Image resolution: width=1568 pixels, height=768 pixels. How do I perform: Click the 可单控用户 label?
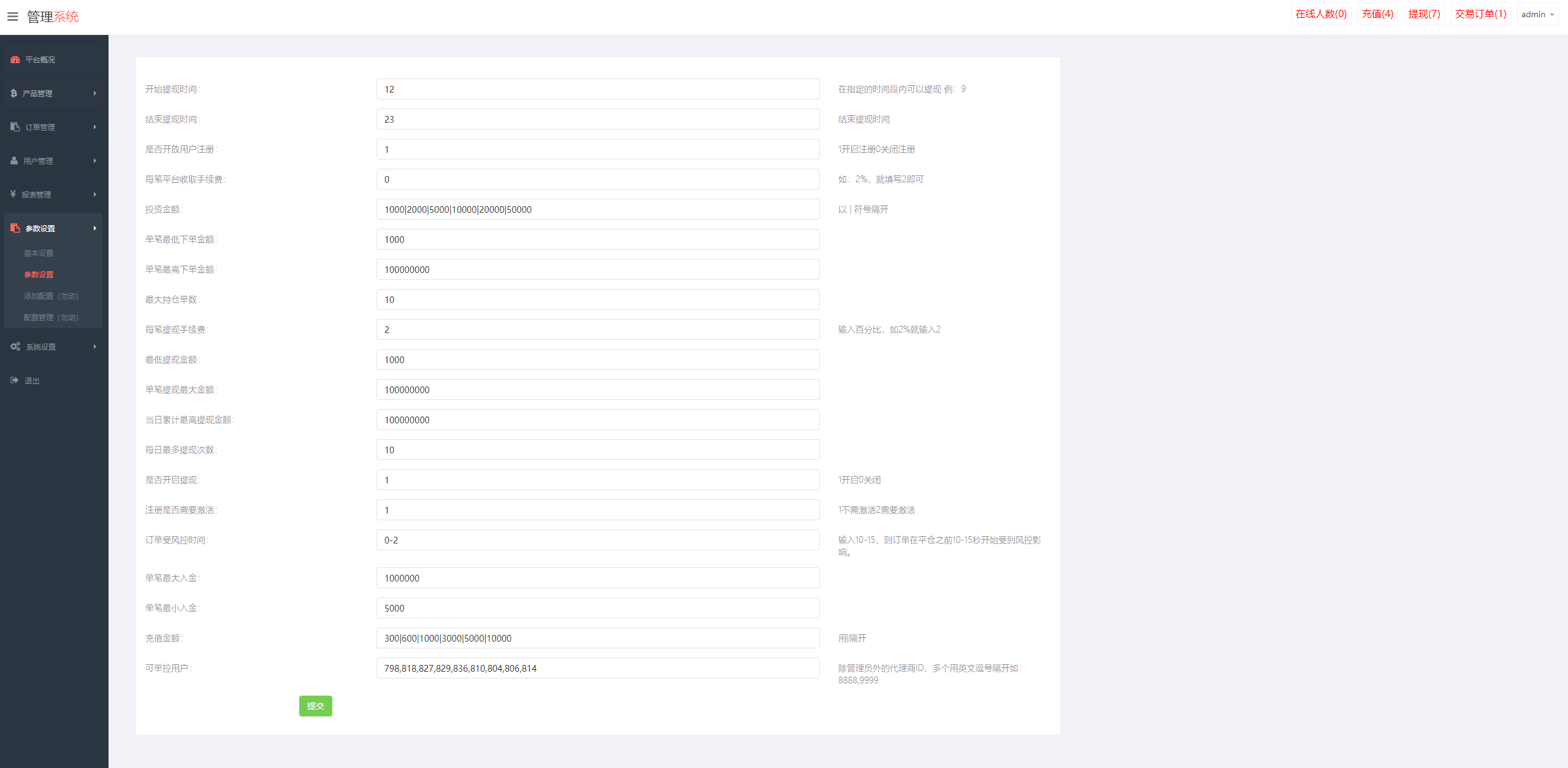[x=168, y=668]
